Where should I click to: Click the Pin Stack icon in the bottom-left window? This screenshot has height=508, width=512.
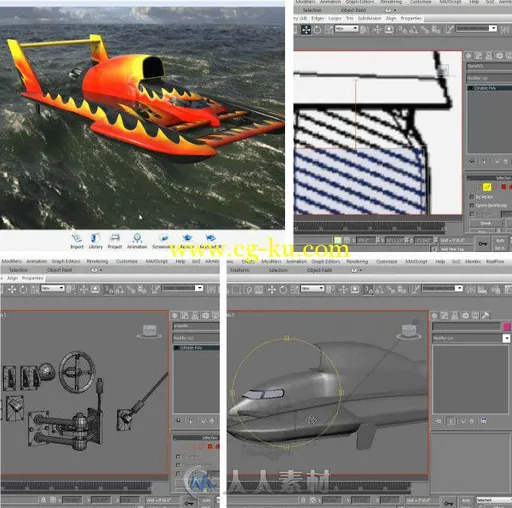(179, 421)
